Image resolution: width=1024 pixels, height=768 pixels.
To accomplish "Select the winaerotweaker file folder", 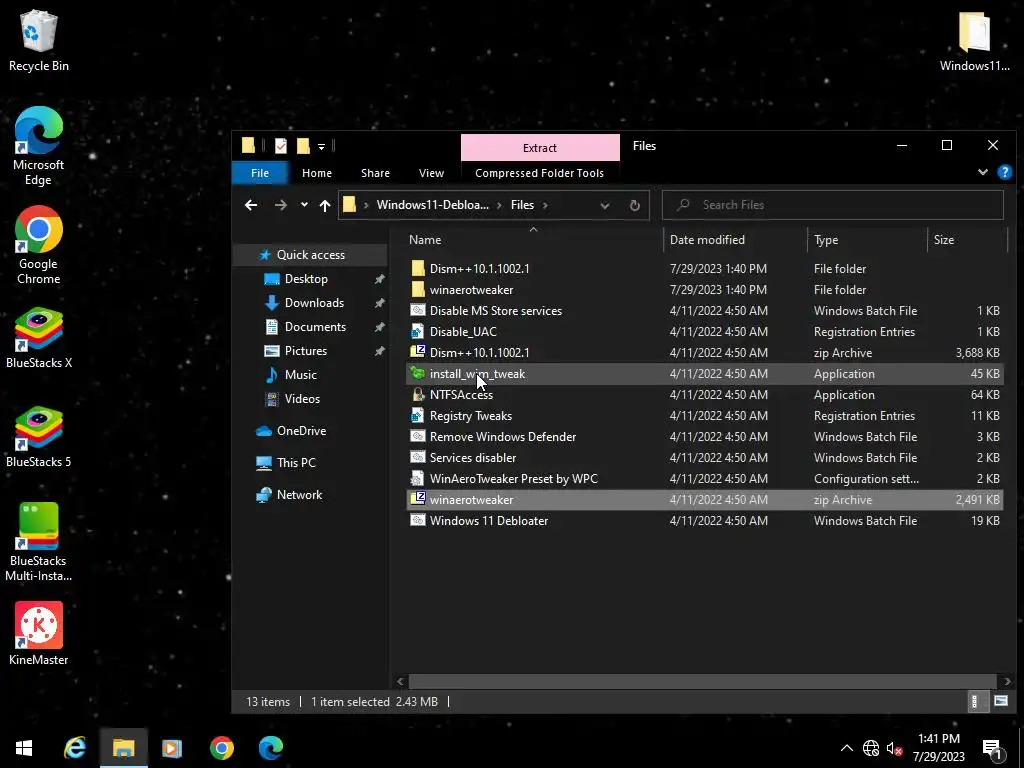I will (705, 289).
